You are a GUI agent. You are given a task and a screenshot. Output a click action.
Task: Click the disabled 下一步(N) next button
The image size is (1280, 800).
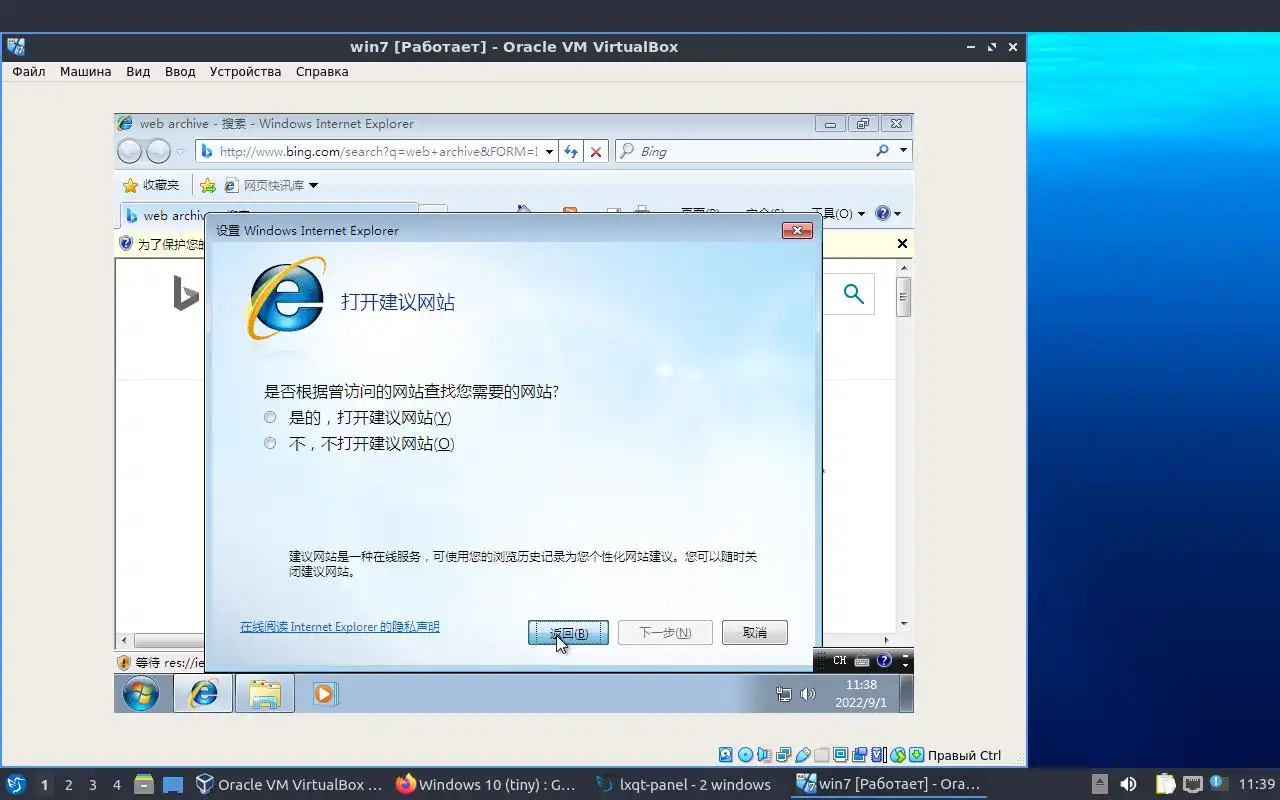tap(665, 632)
